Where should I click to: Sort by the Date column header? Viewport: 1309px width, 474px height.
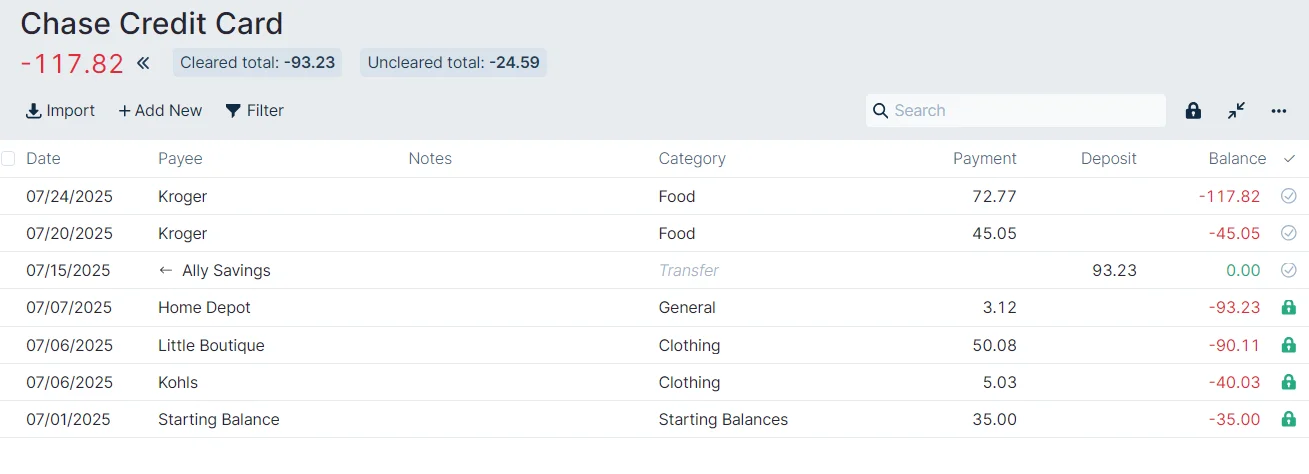pos(43,158)
